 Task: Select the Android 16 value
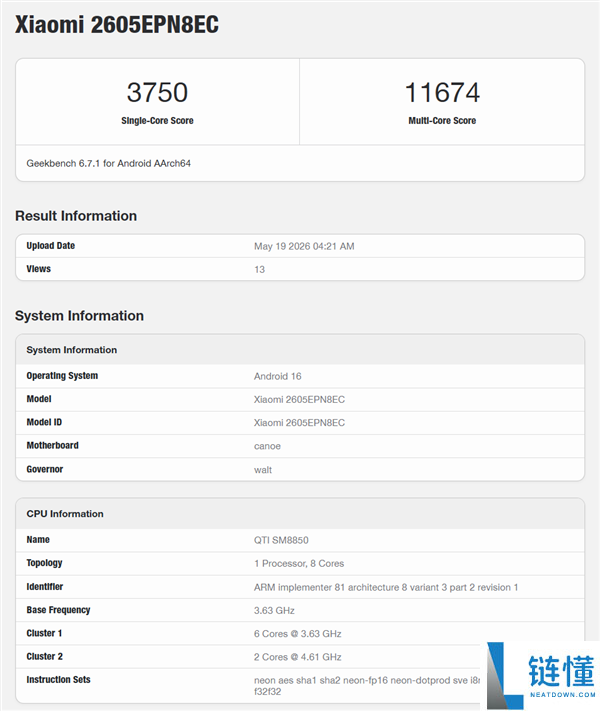tap(278, 376)
